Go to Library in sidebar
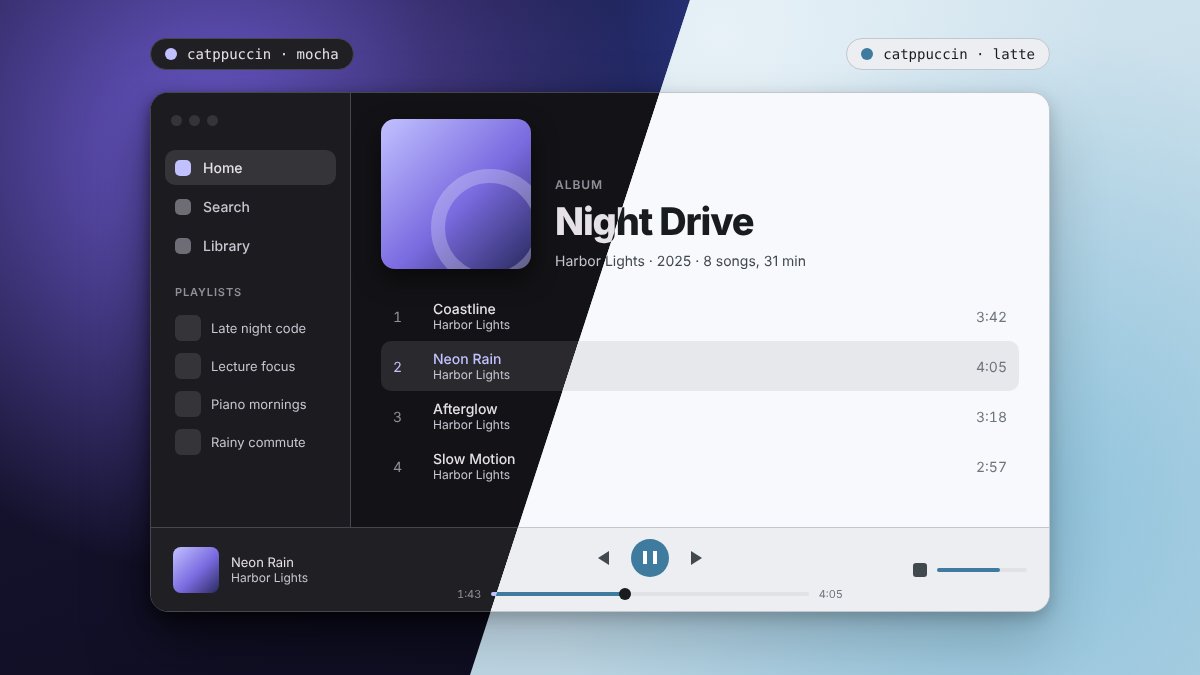 [250, 246]
